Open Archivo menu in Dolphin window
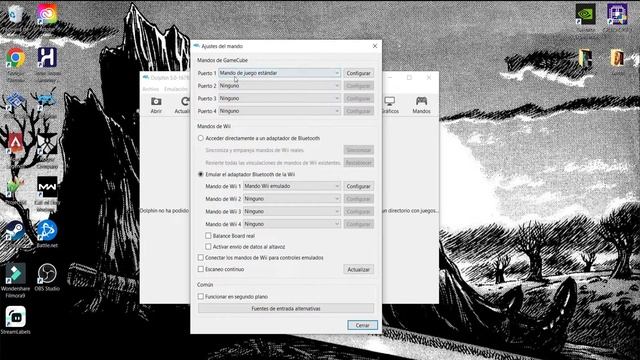640x360 pixels. point(151,89)
